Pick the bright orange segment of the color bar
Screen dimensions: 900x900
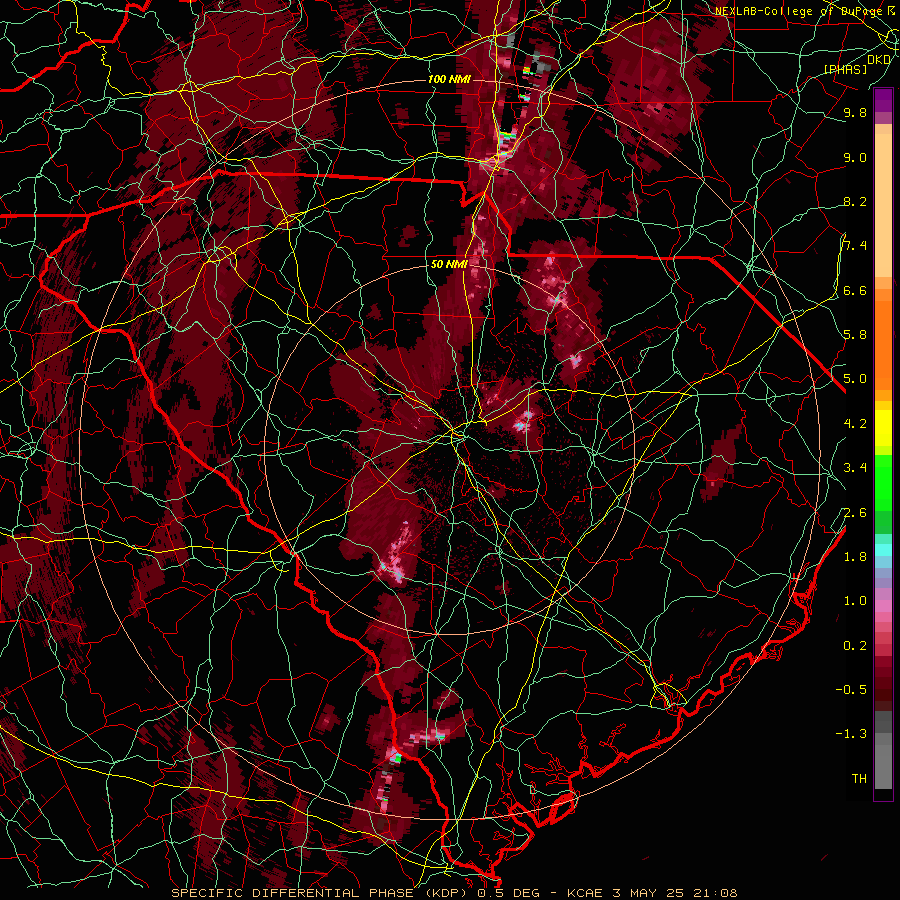pos(883,345)
